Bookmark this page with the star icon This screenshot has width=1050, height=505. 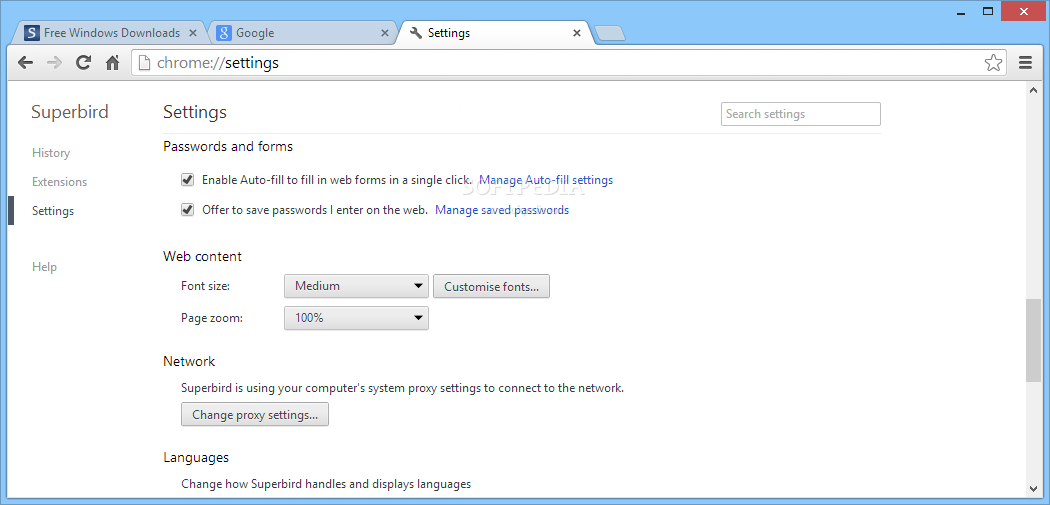tap(993, 63)
